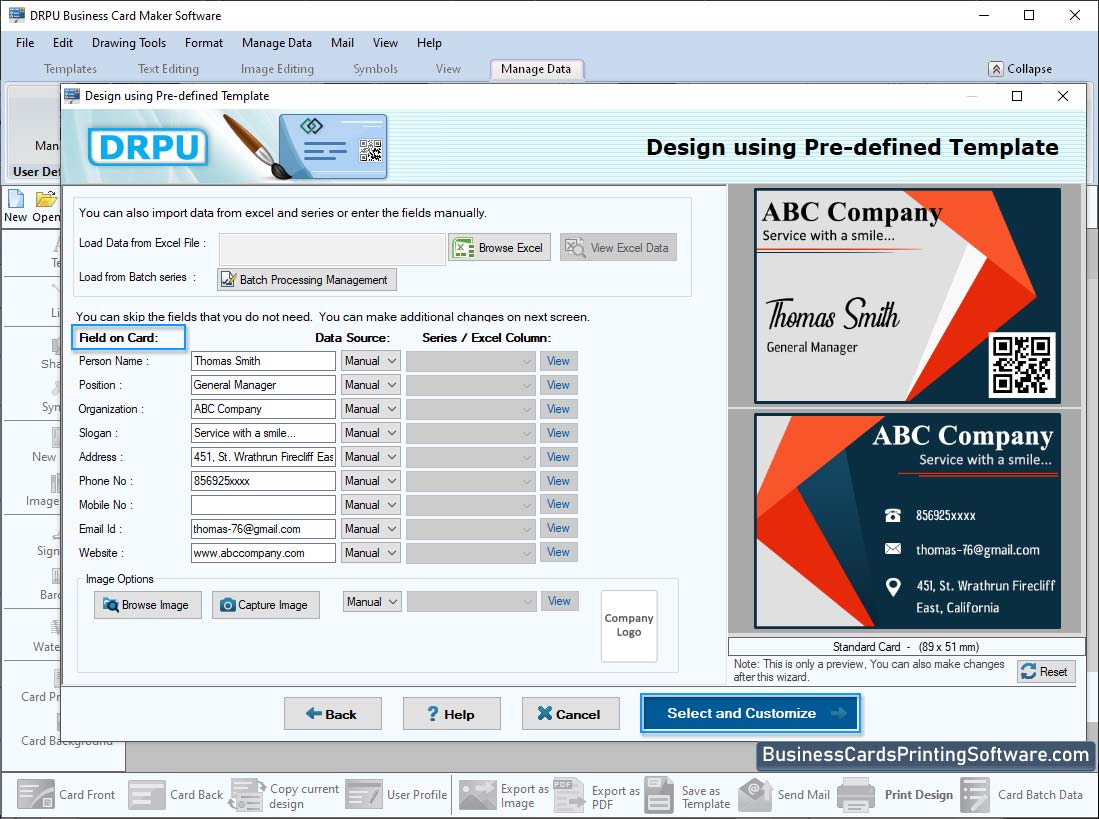Switch to the Text Editing tab

[168, 69]
